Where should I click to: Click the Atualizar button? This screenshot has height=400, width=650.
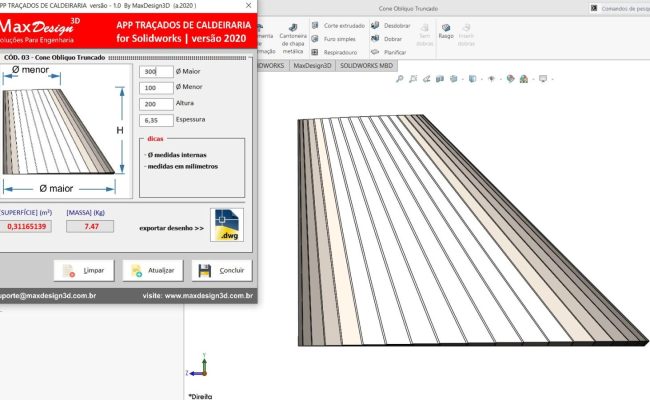153,271
